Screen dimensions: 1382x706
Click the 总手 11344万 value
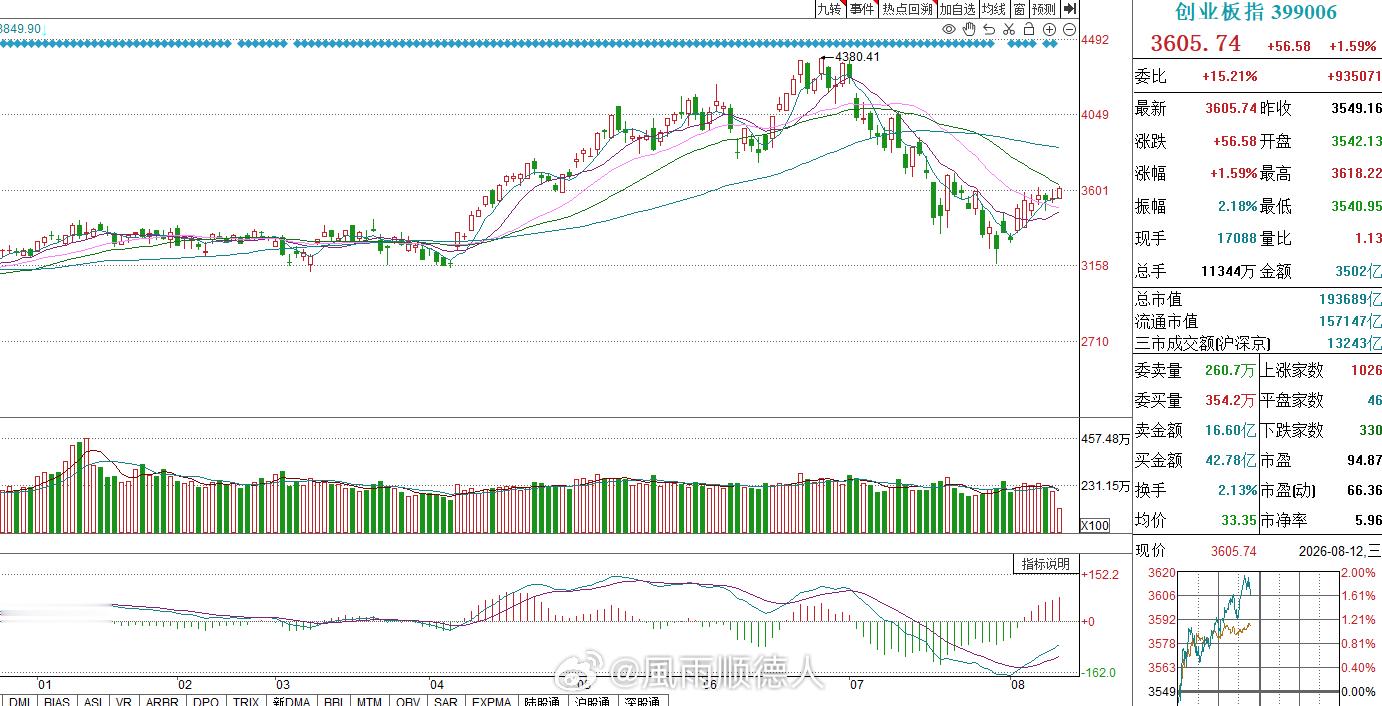tap(1227, 271)
